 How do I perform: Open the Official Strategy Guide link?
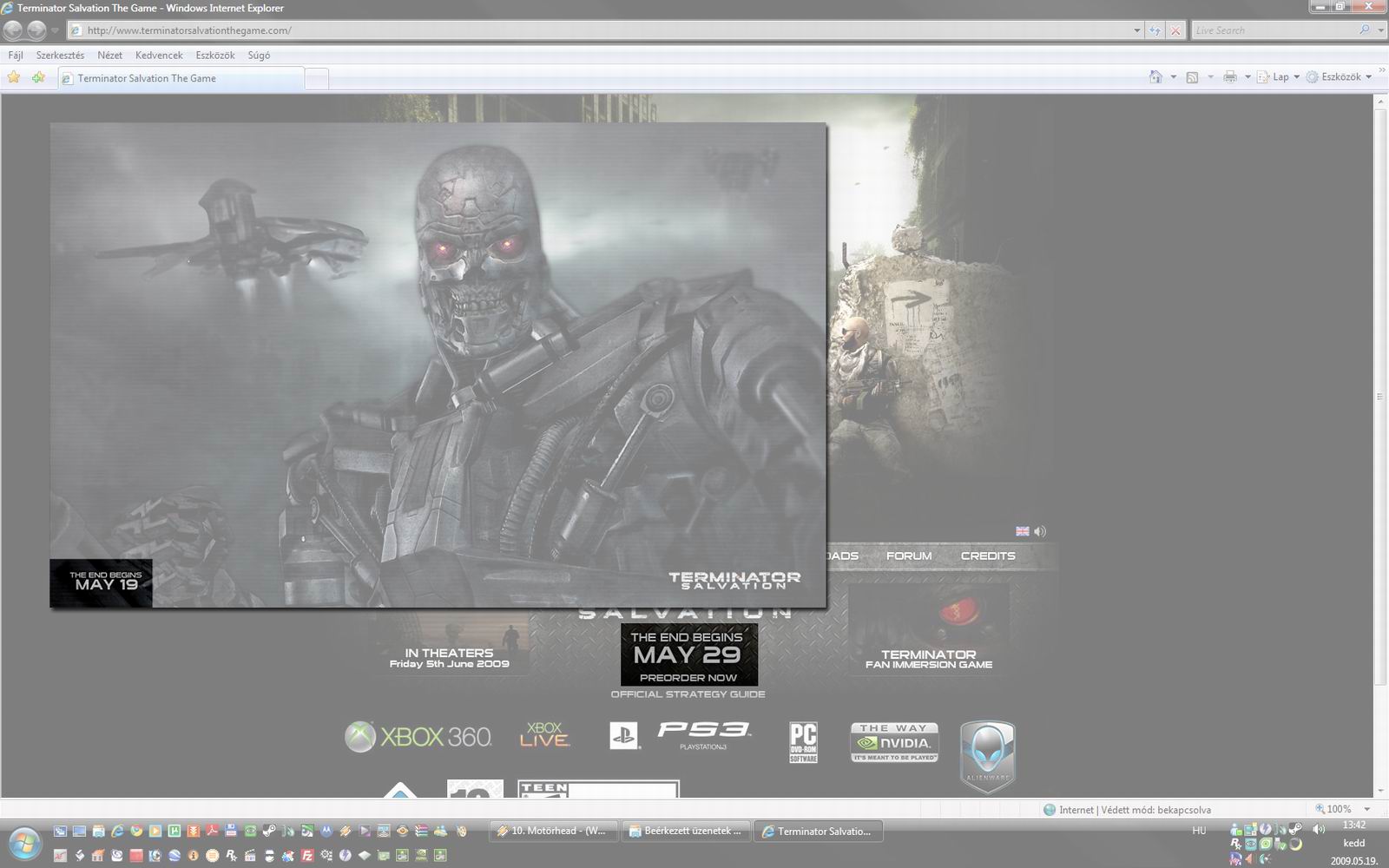[x=688, y=694]
